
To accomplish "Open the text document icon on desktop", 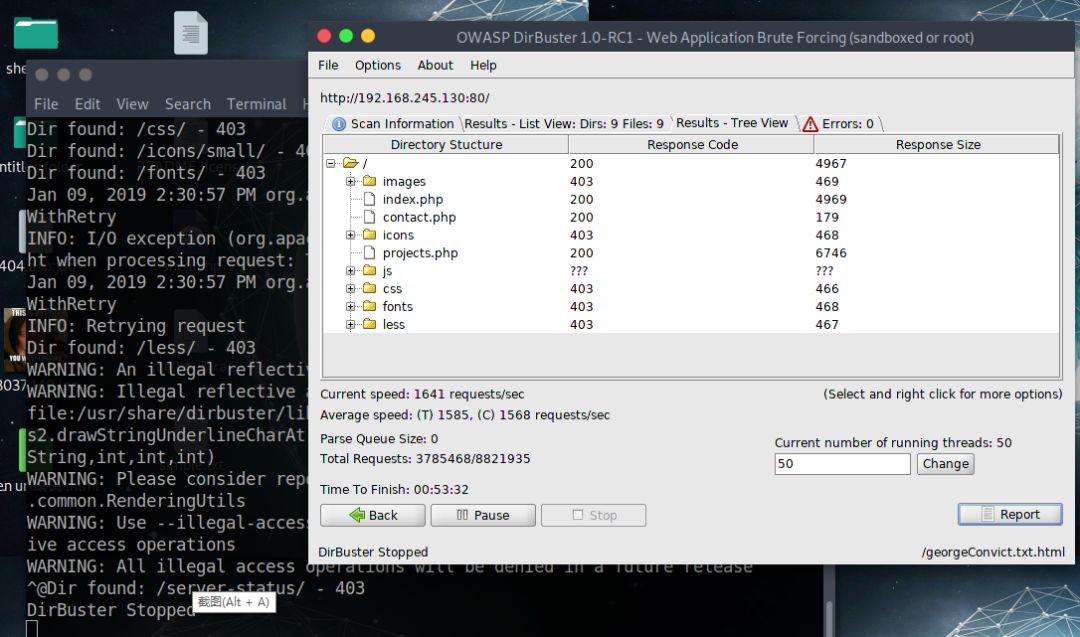I will point(191,32).
